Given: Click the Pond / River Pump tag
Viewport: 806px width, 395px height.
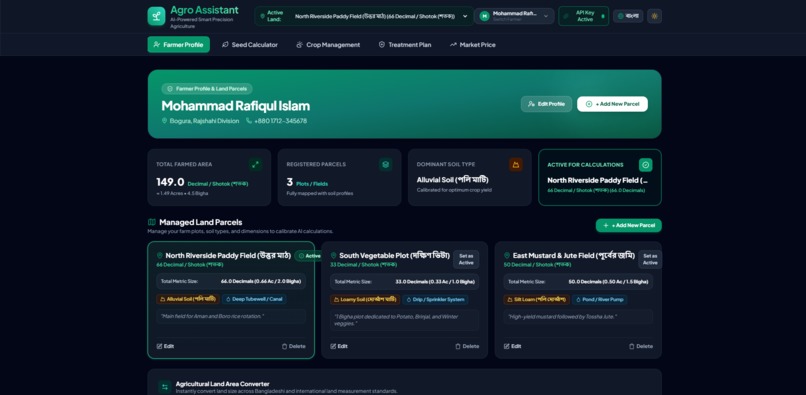Looking at the screenshot, I should 599,299.
